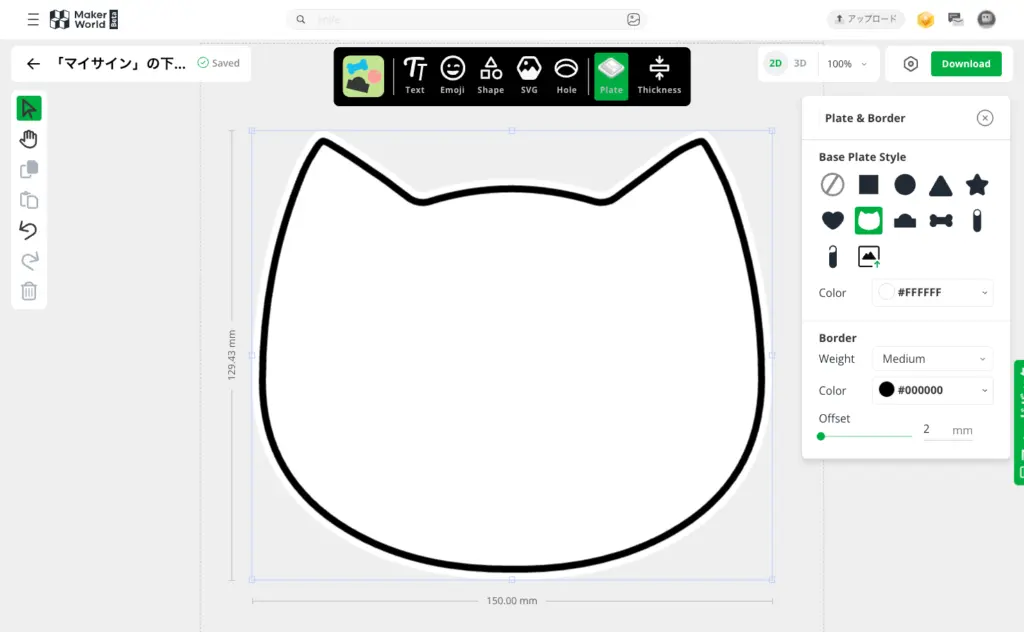Screen dimensions: 1024x632
Task: Select the star base plate style
Action: click(x=977, y=185)
